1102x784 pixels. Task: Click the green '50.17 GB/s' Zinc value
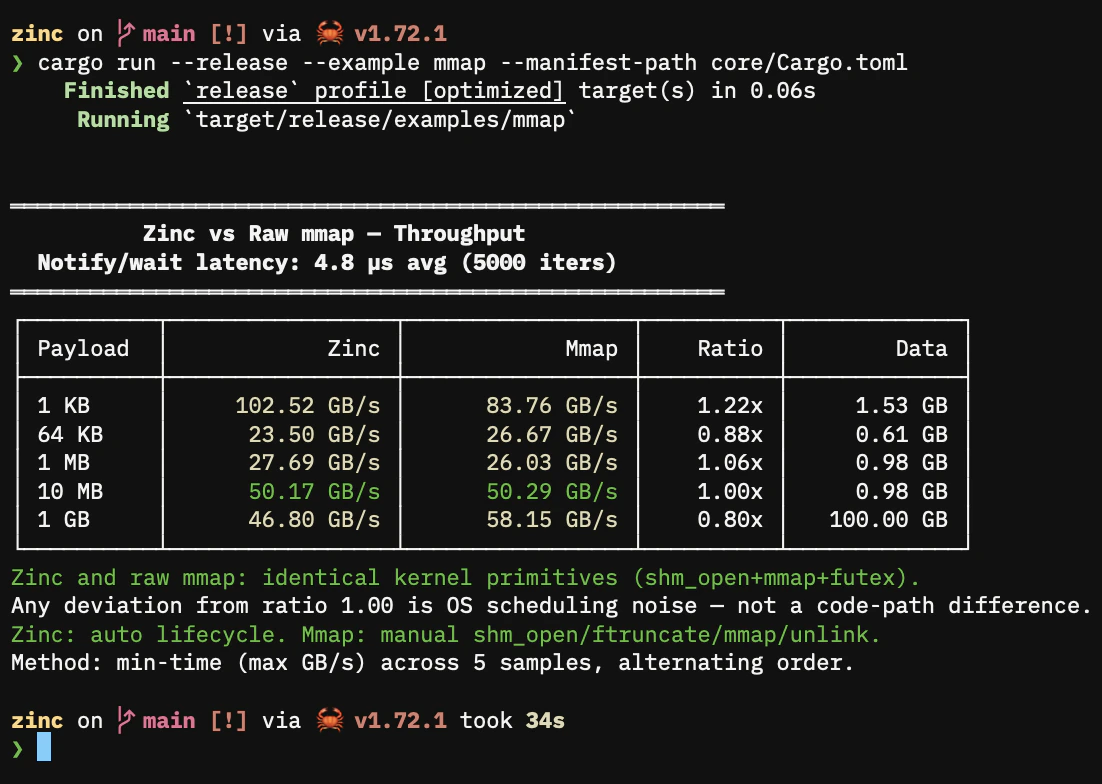tap(314, 491)
